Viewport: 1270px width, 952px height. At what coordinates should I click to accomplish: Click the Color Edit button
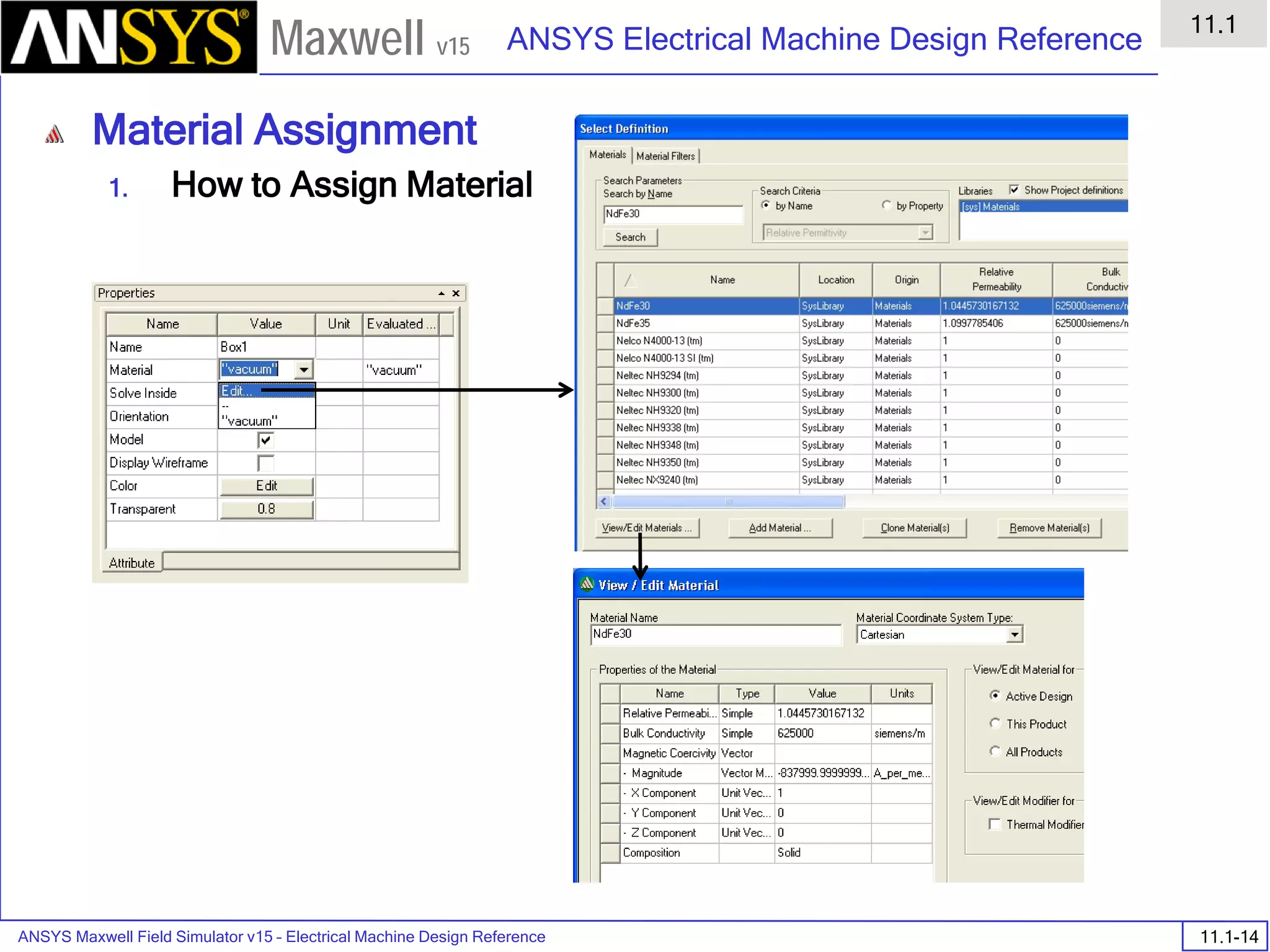[x=267, y=486]
